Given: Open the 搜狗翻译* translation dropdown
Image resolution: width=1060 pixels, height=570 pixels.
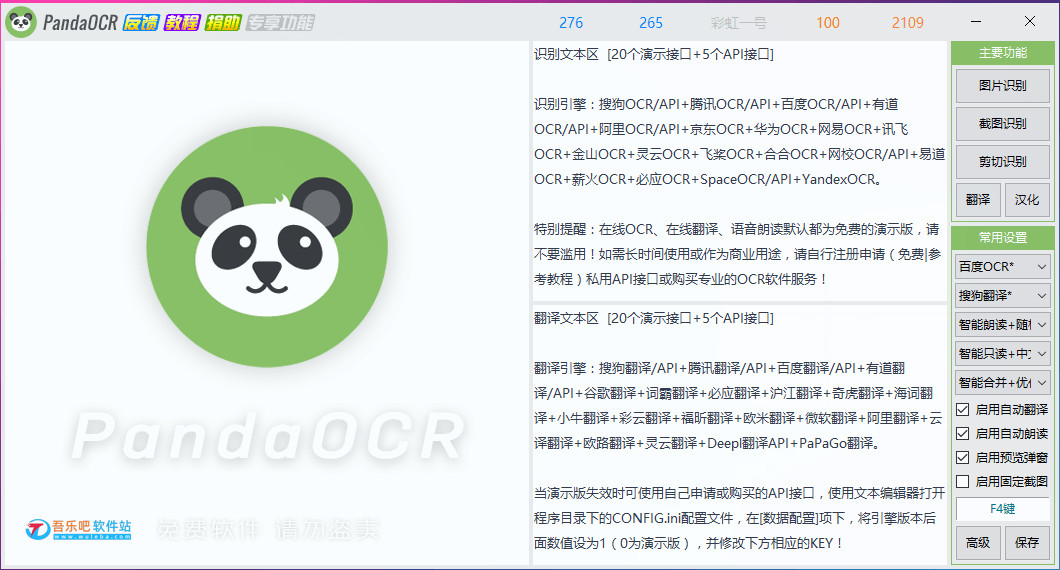Looking at the screenshot, I should [1003, 295].
